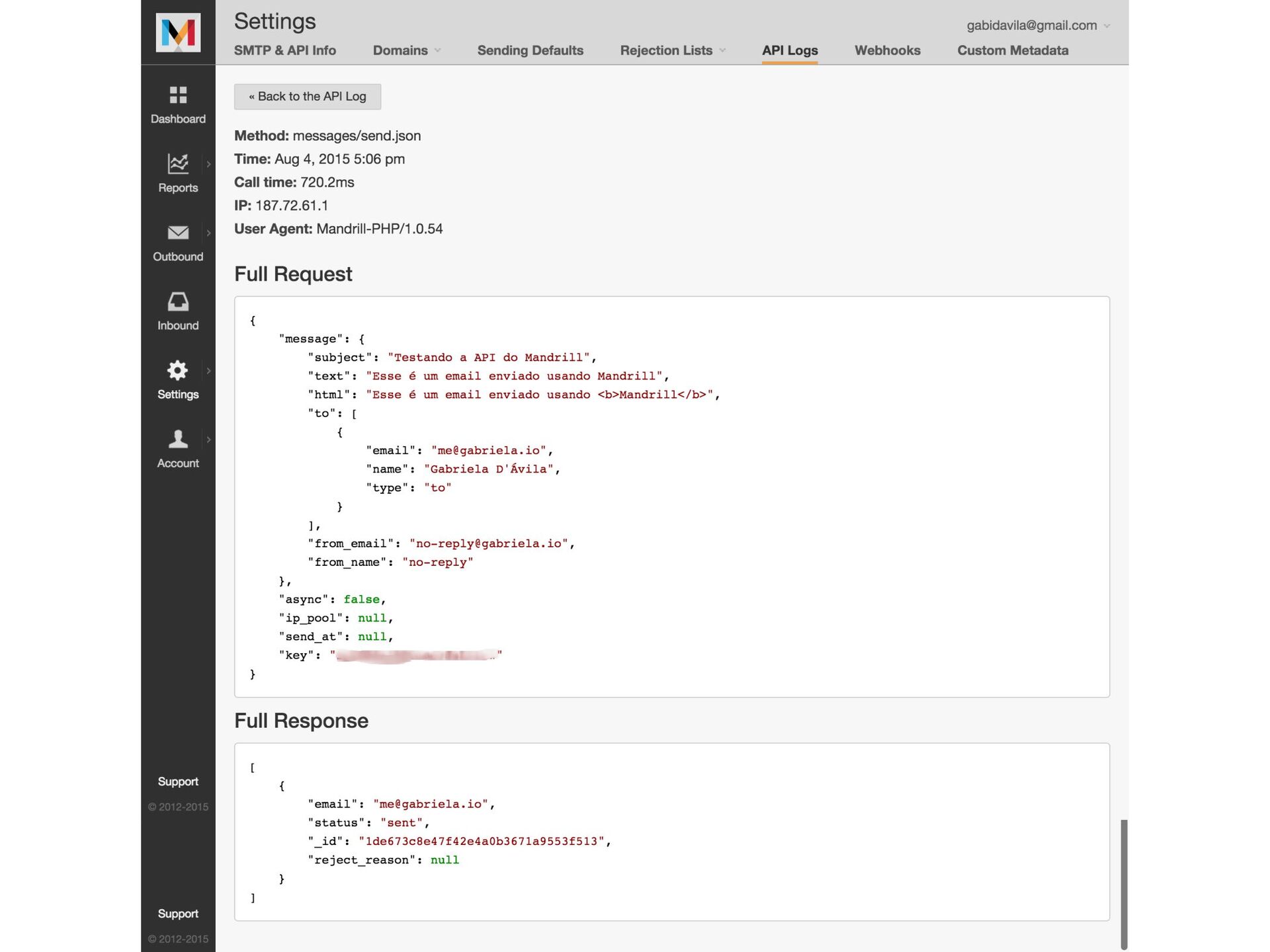
Task: Switch to the Webhooks tab
Action: pos(888,50)
